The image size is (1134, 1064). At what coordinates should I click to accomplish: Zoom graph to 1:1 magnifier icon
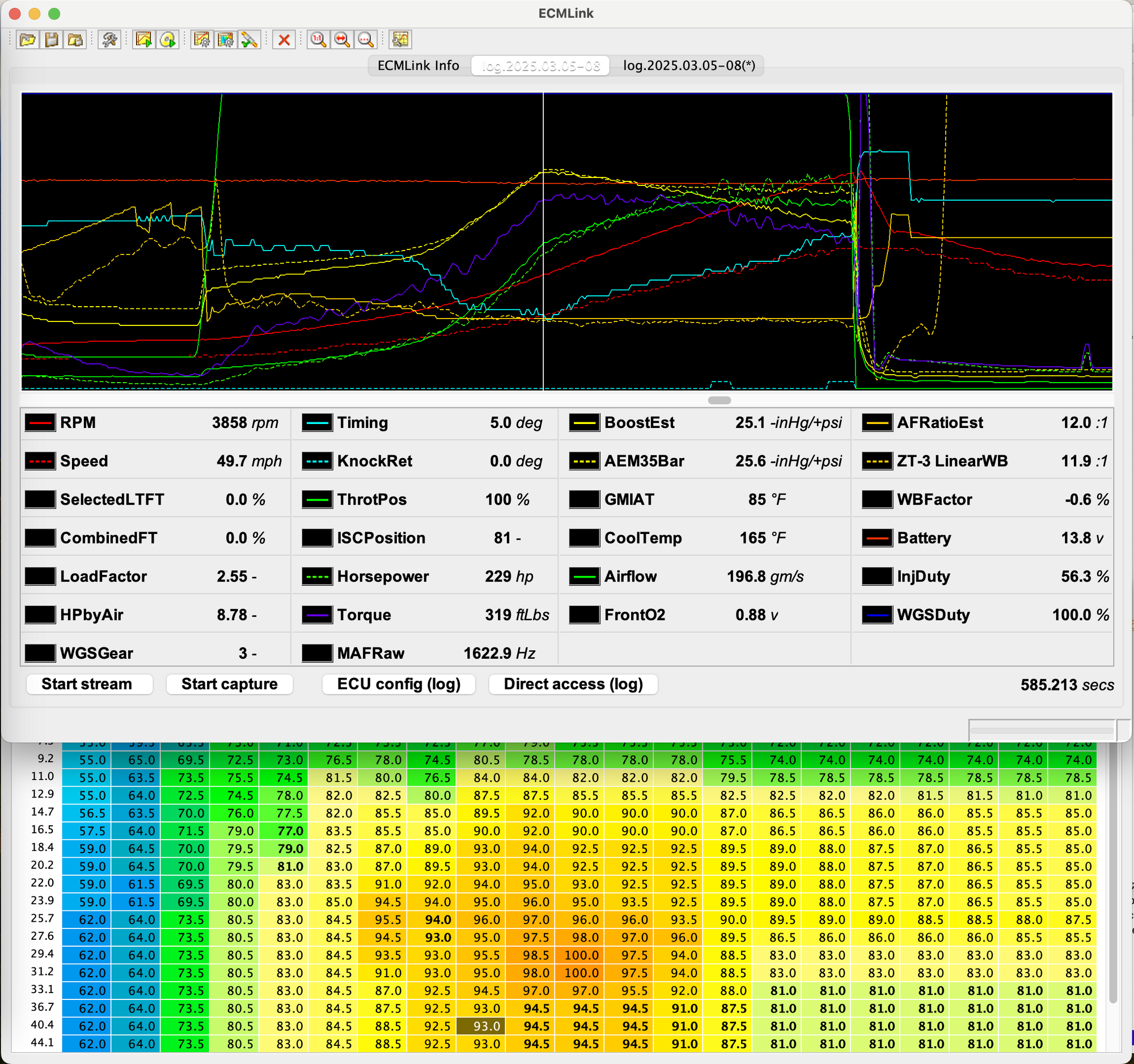click(318, 39)
